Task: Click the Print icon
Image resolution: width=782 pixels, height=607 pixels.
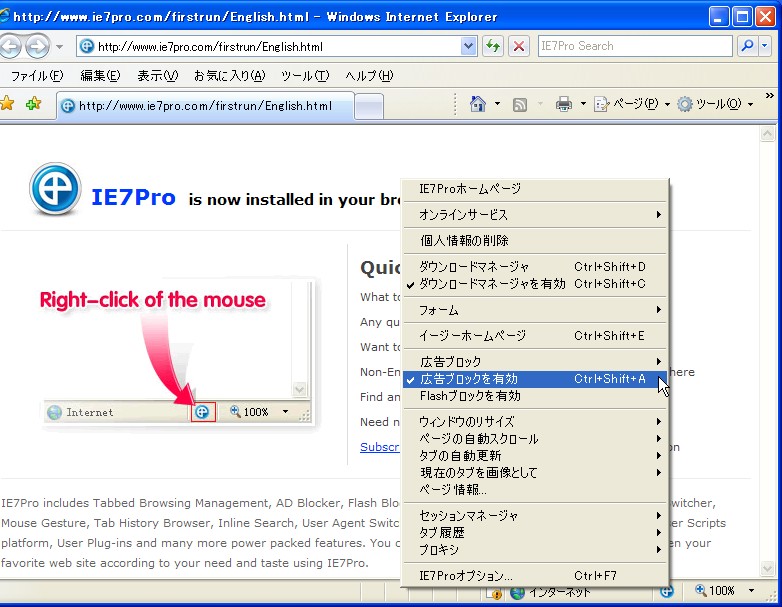Action: coord(564,104)
